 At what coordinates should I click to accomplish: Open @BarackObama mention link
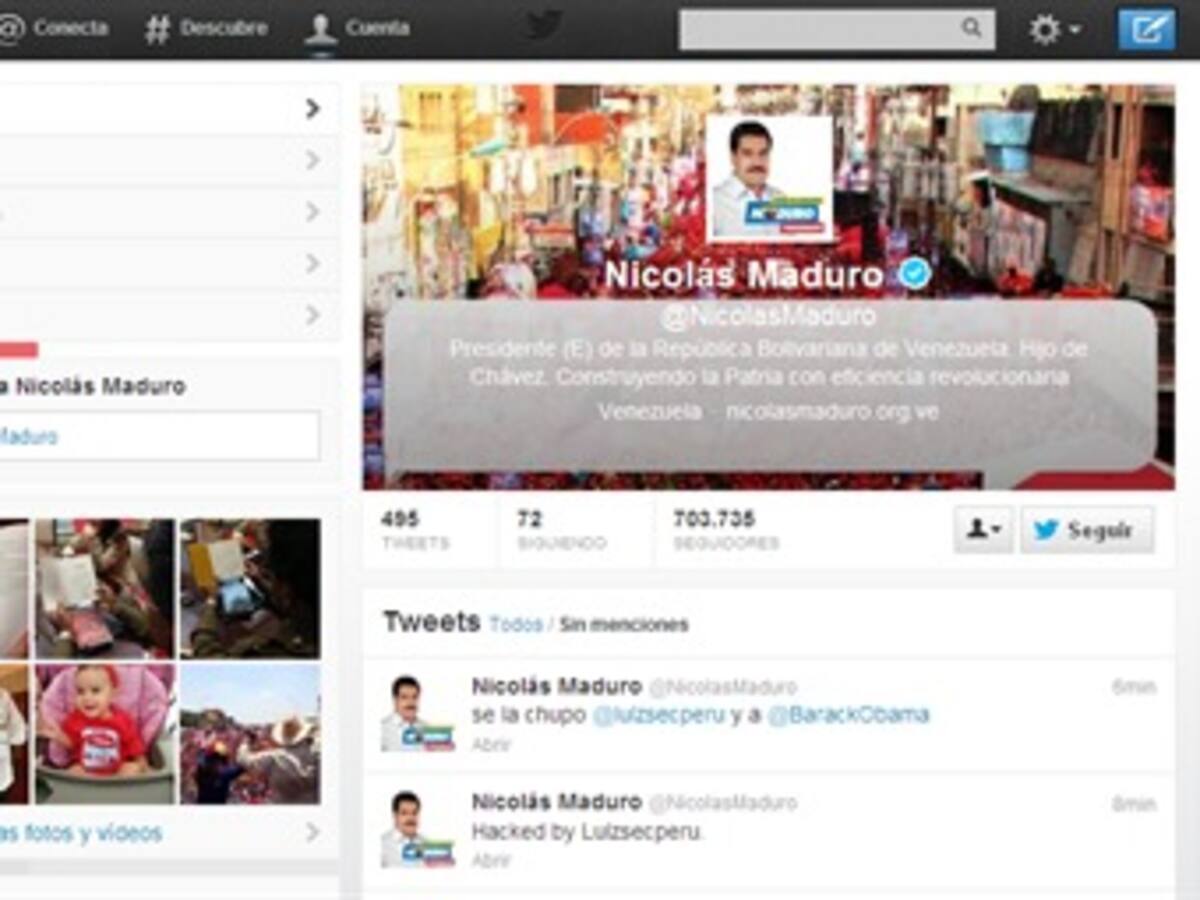(849, 715)
